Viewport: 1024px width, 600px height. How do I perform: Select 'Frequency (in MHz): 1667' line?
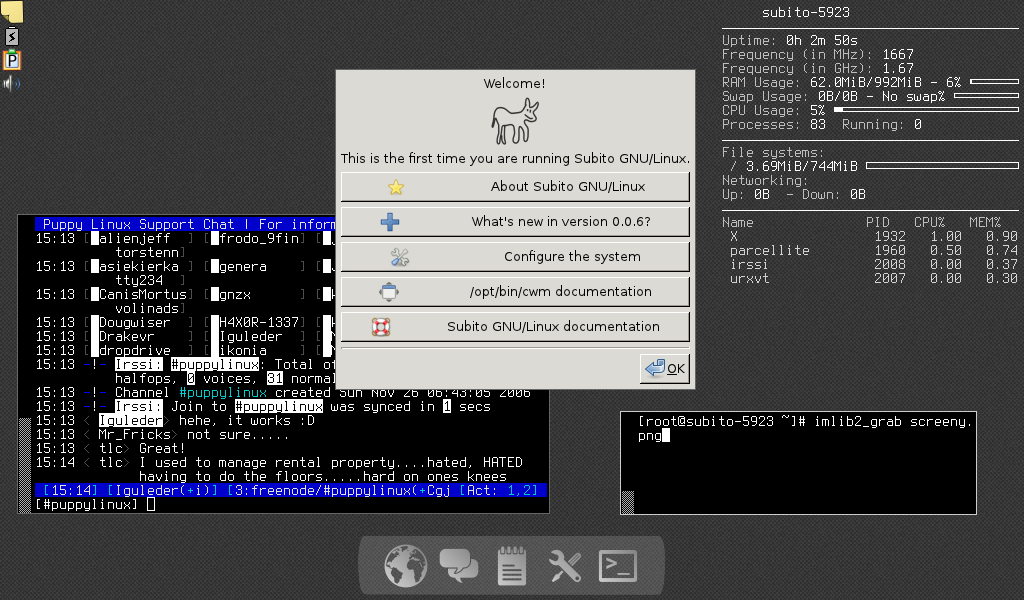click(818, 55)
